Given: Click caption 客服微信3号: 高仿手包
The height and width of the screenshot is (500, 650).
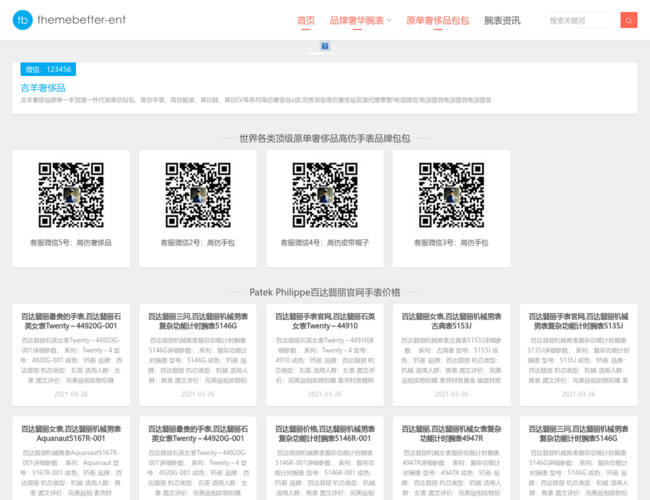Looking at the screenshot, I should pos(451,243).
